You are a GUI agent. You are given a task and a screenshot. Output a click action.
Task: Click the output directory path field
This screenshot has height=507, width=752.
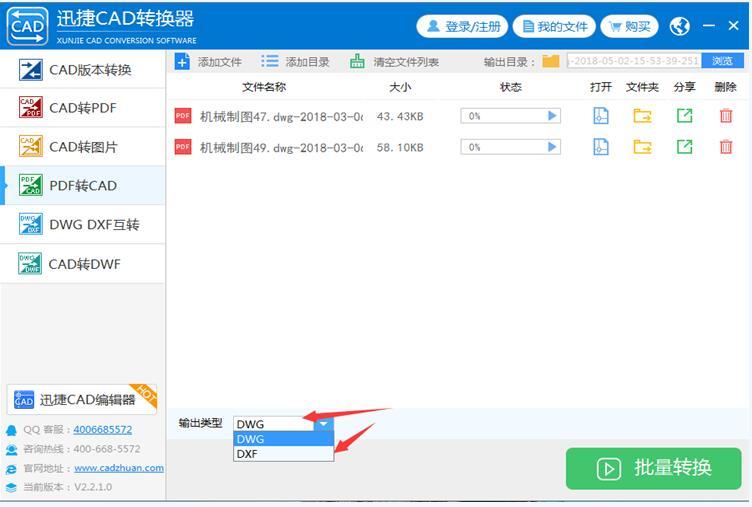pos(634,61)
